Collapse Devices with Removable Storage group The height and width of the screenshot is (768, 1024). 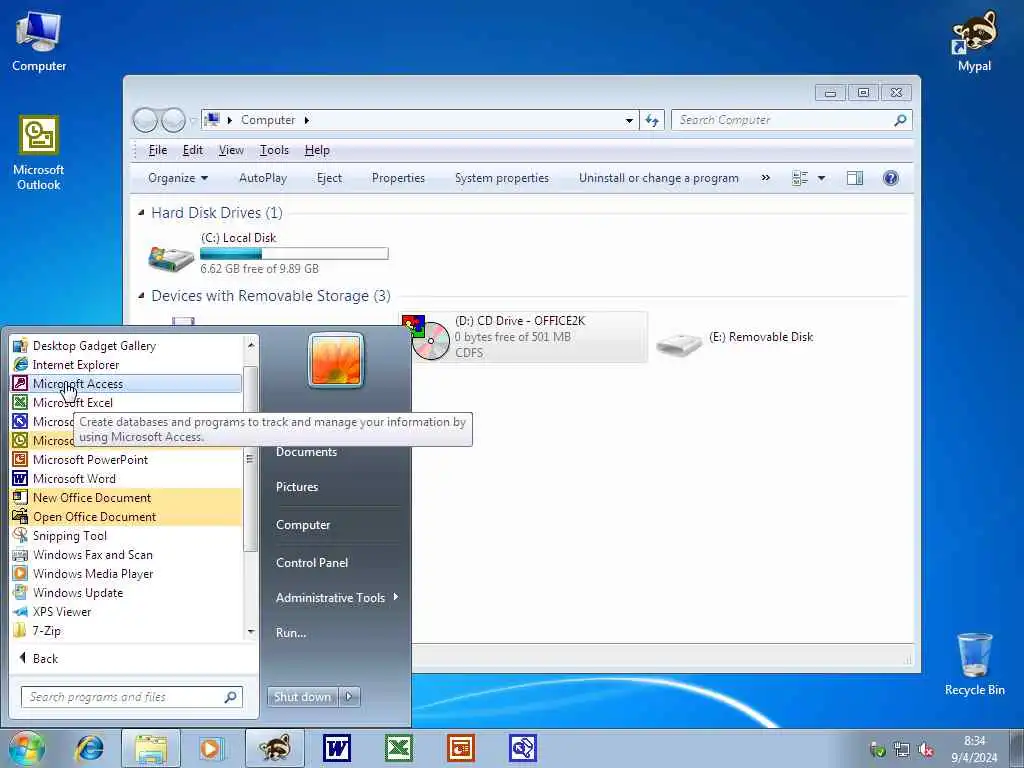pyautogui.click(x=141, y=296)
